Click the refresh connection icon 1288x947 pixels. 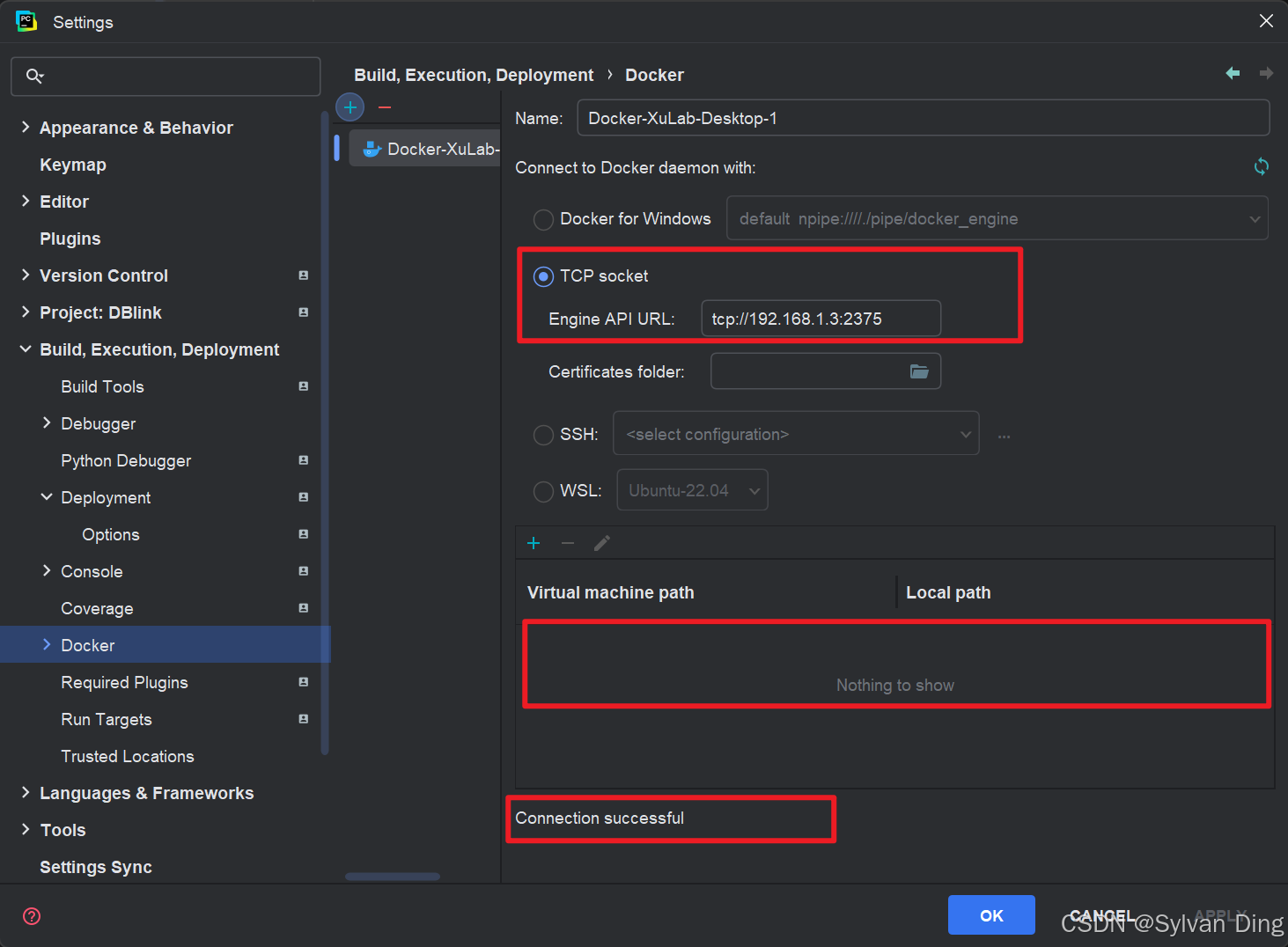tap(1261, 166)
